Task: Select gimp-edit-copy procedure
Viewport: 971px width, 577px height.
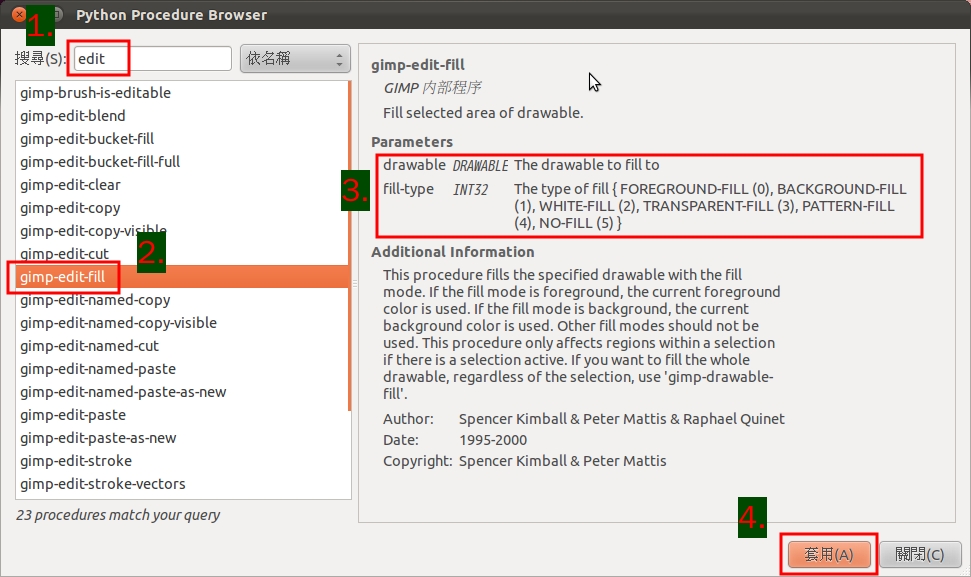Action: click(182, 208)
